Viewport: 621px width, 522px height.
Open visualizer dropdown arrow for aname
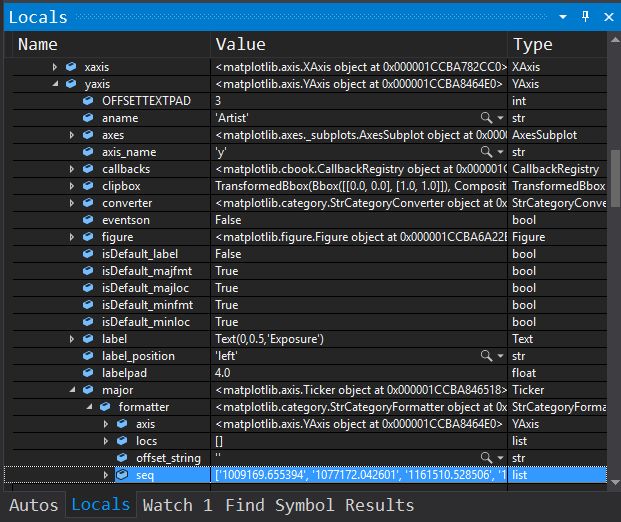click(x=500, y=118)
